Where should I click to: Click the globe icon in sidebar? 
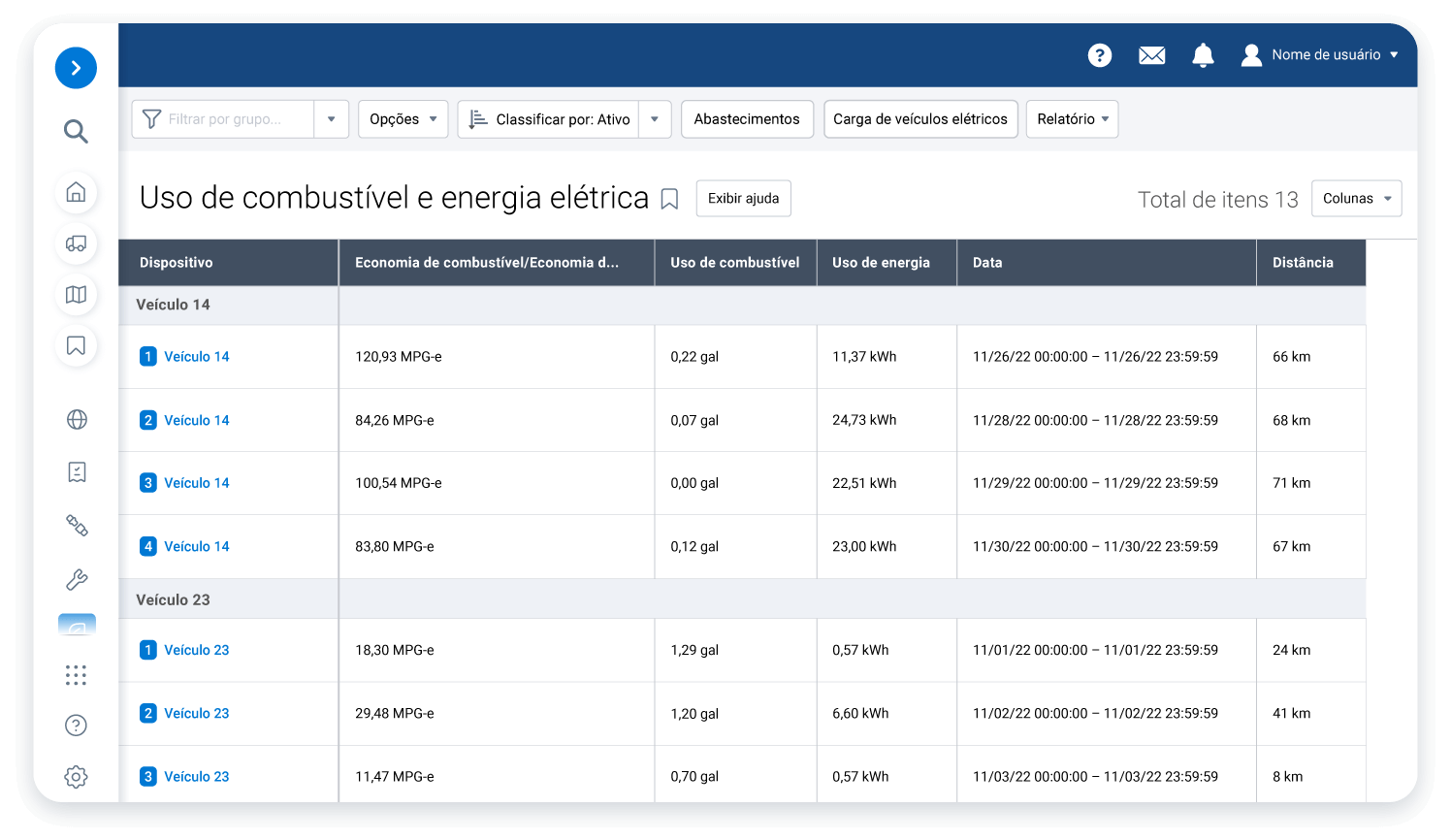click(x=77, y=419)
